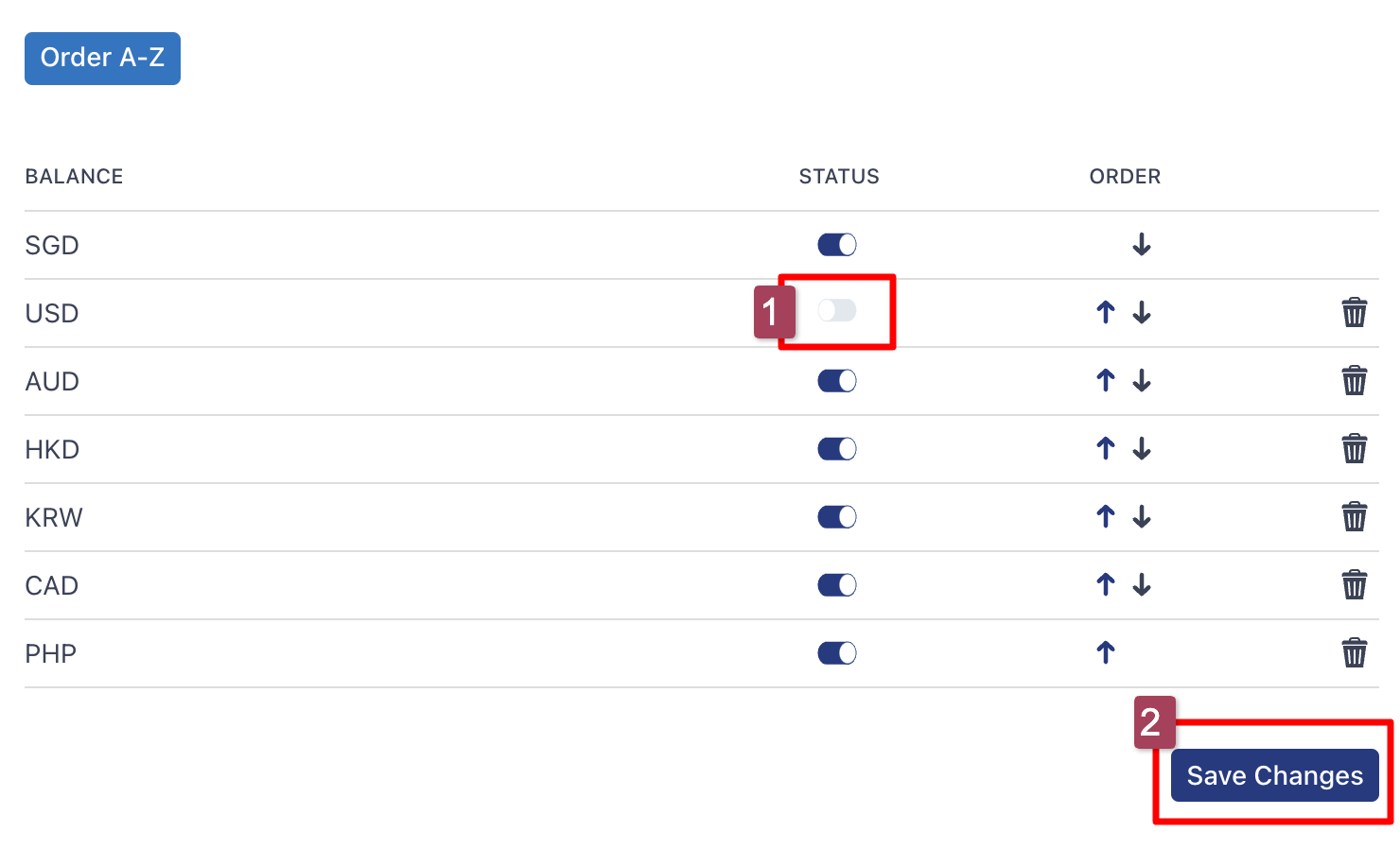
Task: Switch off the PHP balance status
Action: pyautogui.click(x=837, y=653)
